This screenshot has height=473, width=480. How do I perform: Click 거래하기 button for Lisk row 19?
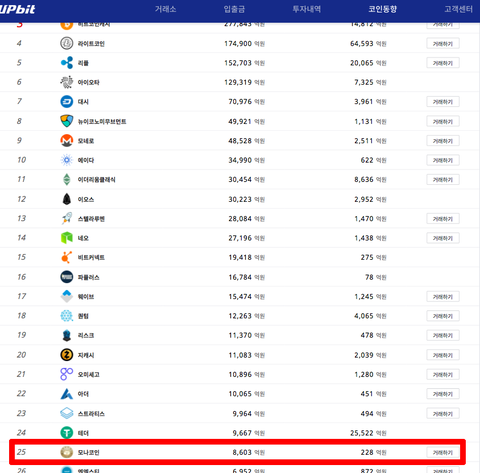click(x=443, y=335)
